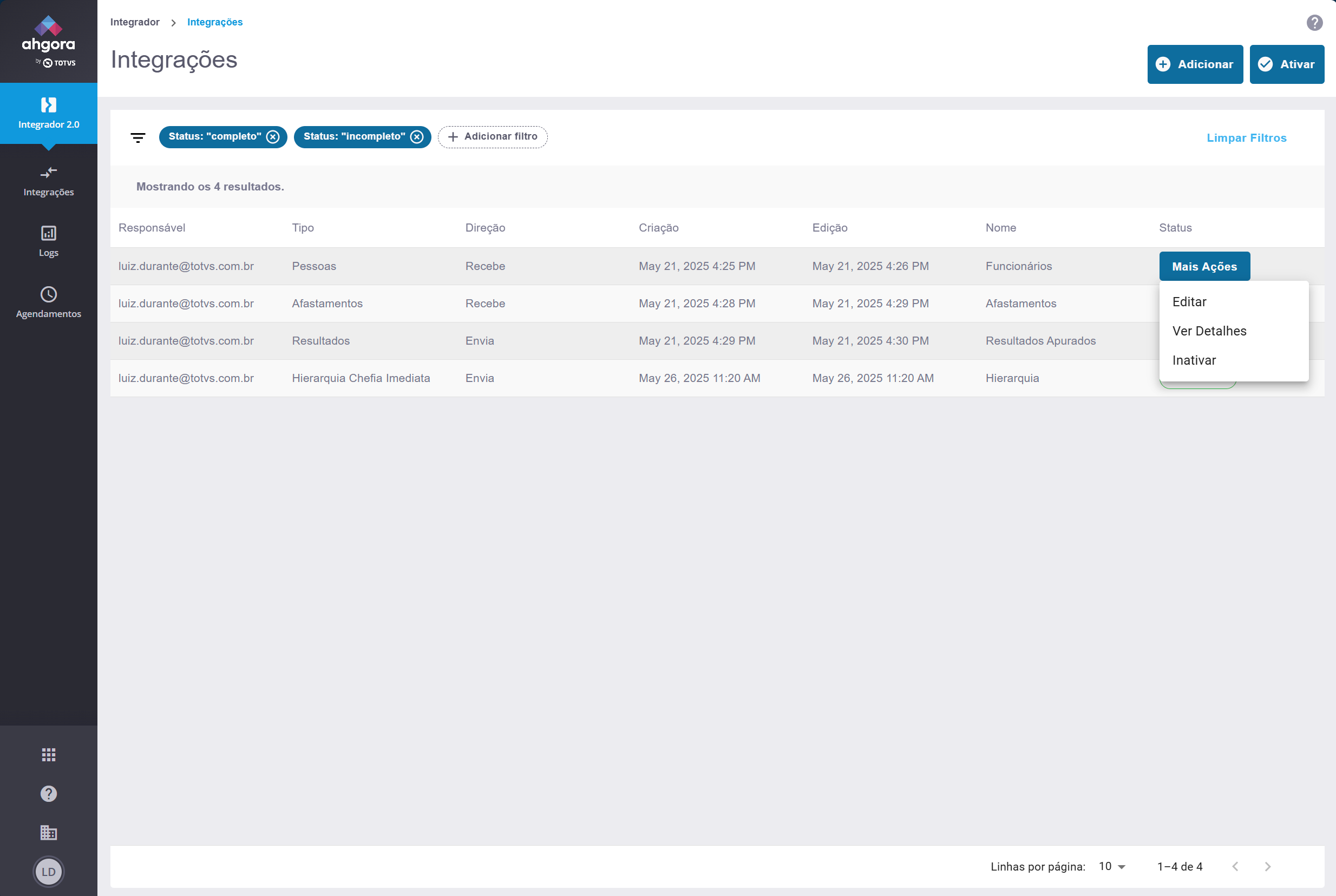Remove the Status "completo" filter chip
This screenshot has width=1336, height=896.
(x=273, y=136)
